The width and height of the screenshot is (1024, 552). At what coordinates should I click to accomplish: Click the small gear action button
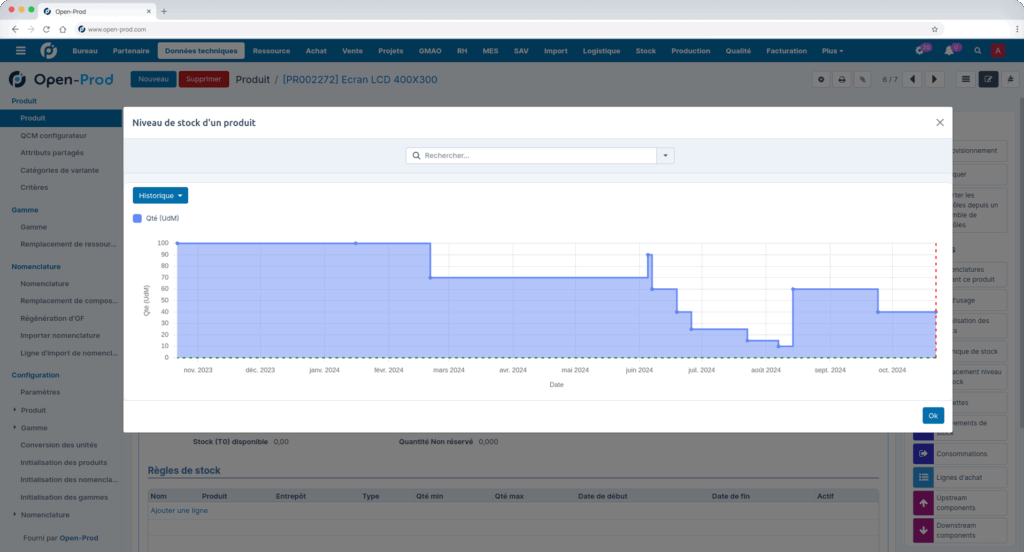(821, 80)
